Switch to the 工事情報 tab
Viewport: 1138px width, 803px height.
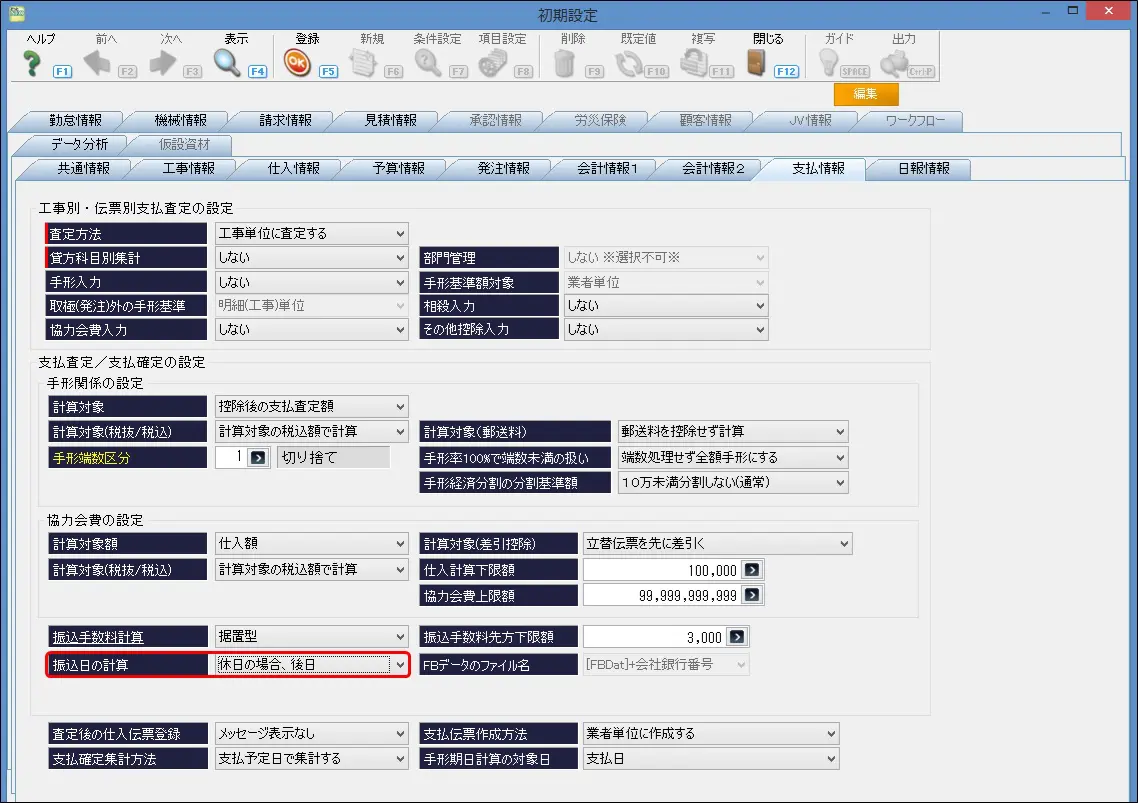point(189,168)
